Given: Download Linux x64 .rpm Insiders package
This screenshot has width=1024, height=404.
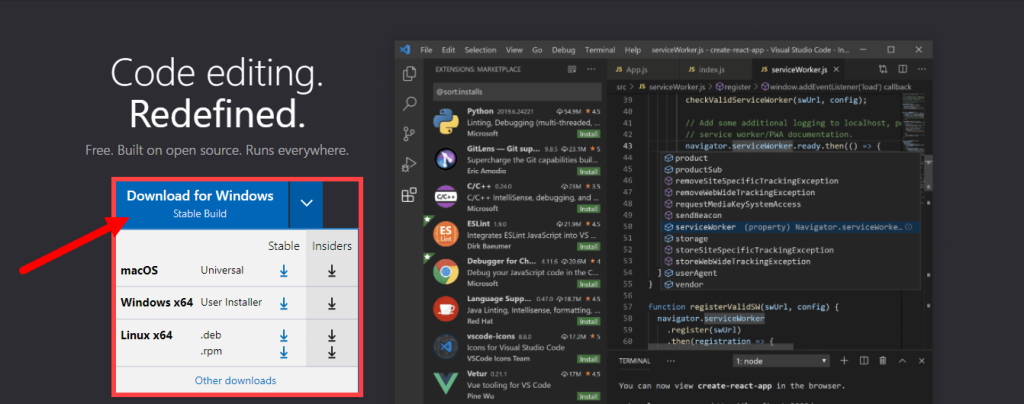Looking at the screenshot, I should point(332,352).
